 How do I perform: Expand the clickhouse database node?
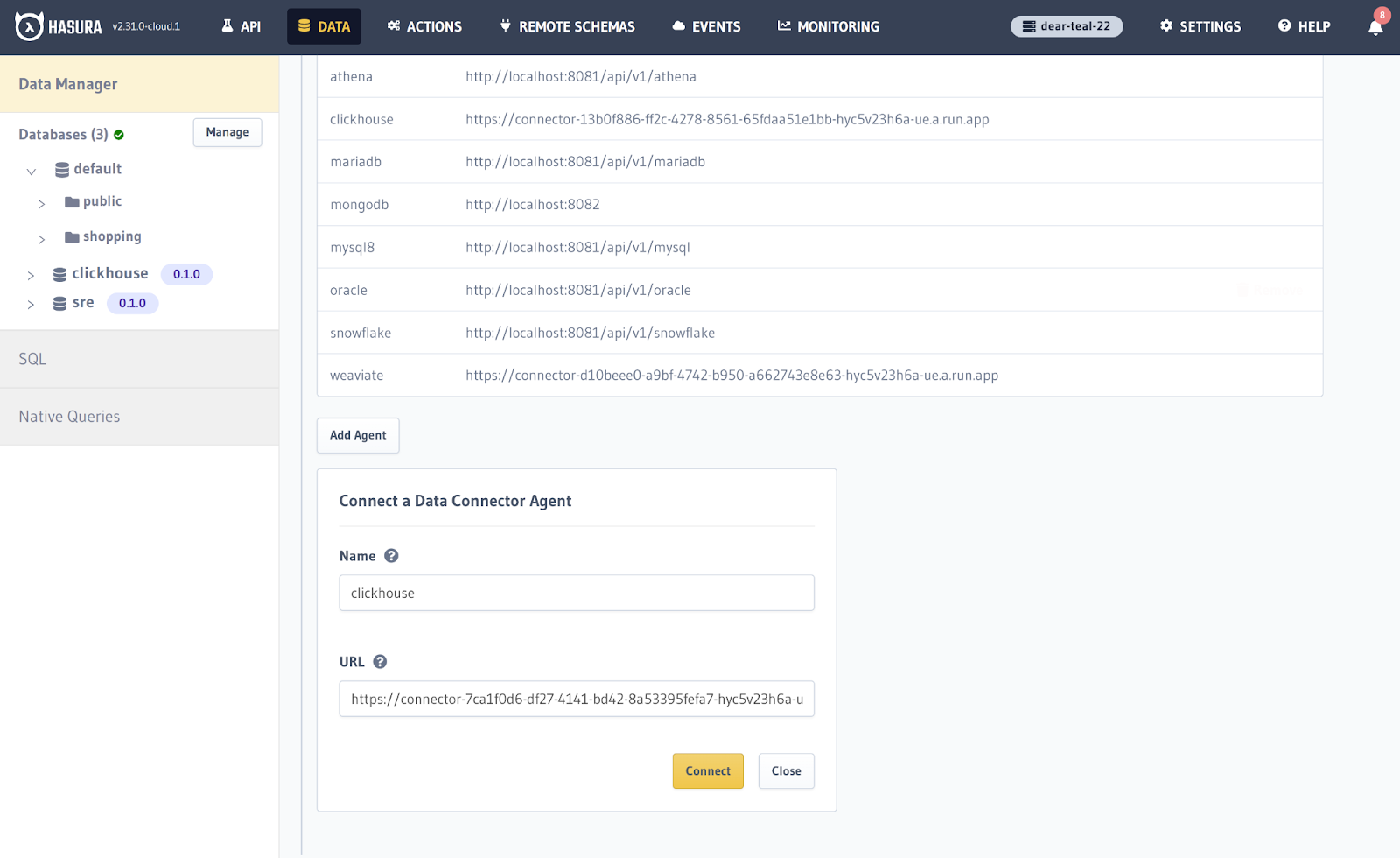(x=31, y=275)
